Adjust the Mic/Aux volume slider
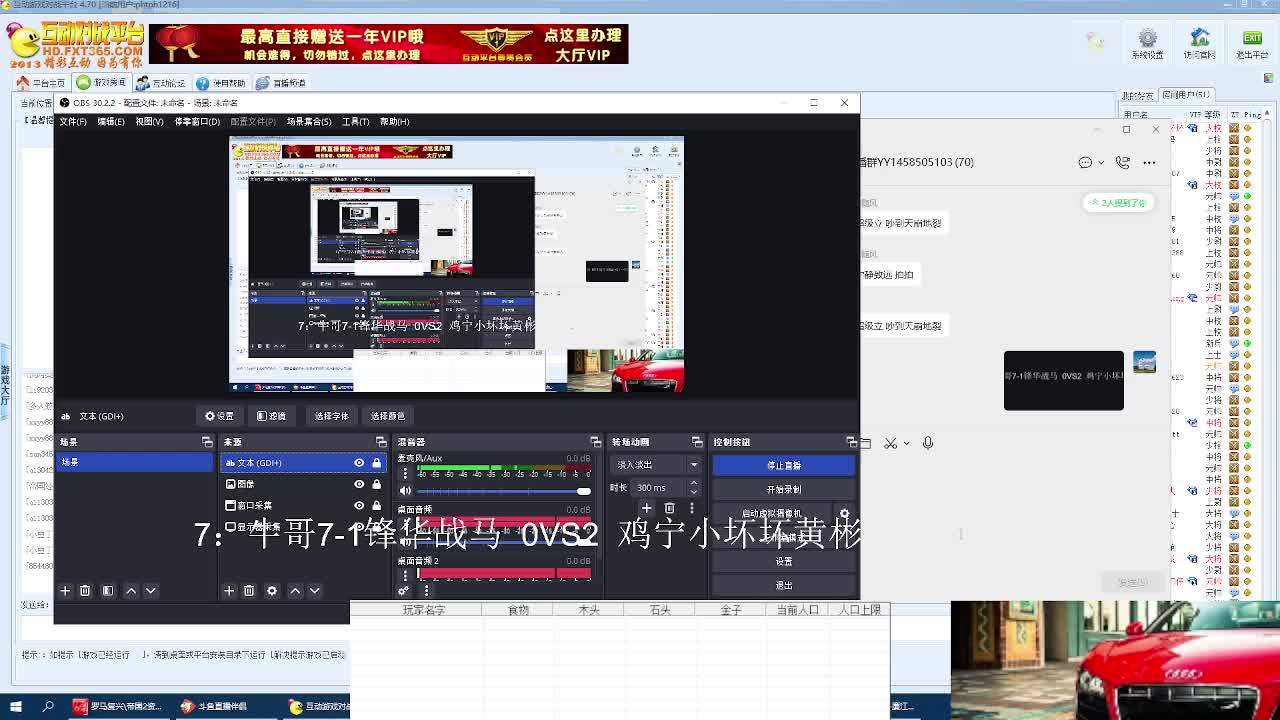The height and width of the screenshot is (720, 1280). coord(500,491)
